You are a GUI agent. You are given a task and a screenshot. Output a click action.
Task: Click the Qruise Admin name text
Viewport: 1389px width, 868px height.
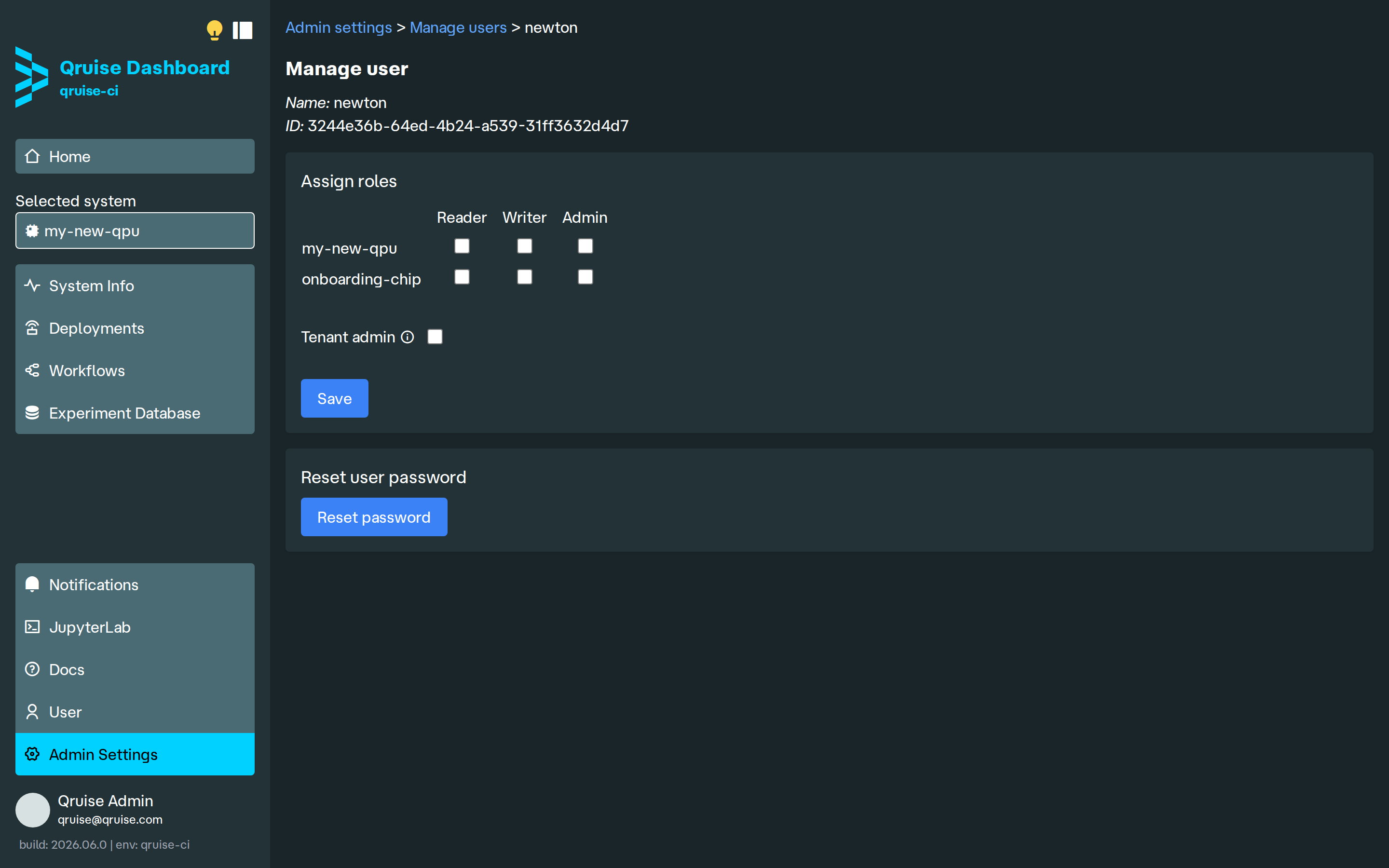pyautogui.click(x=106, y=801)
